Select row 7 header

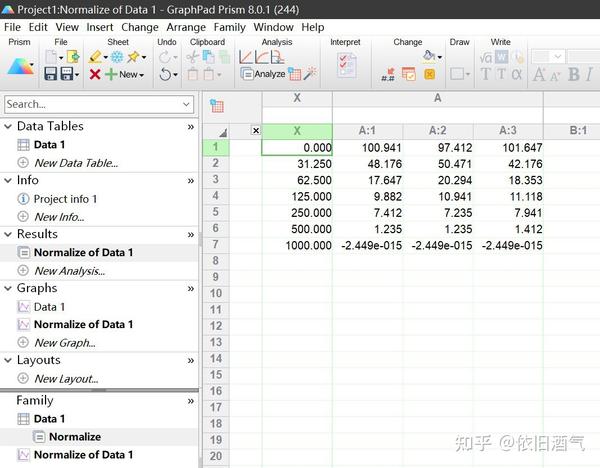[215, 244]
